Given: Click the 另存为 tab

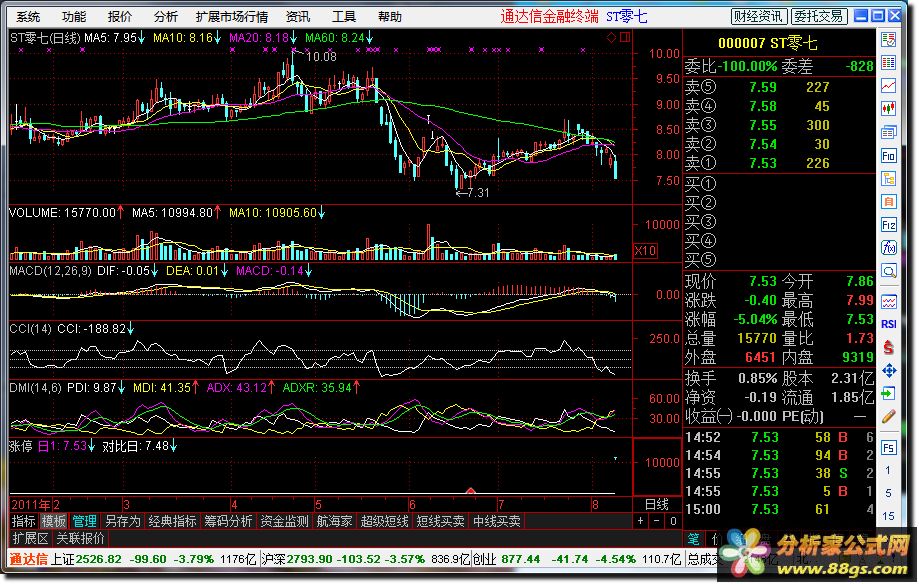Looking at the screenshot, I should pos(122,521).
